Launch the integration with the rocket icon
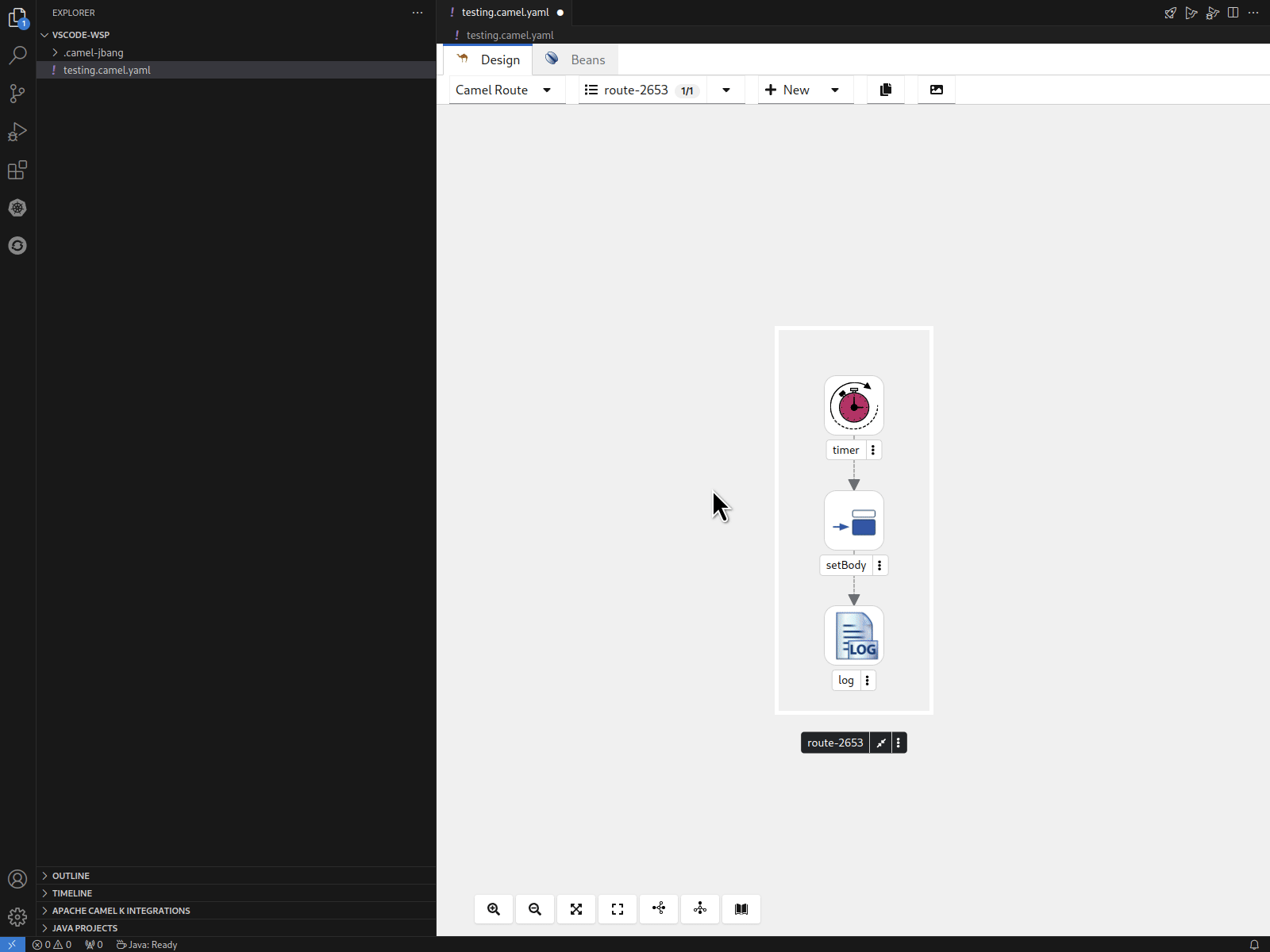The width and height of the screenshot is (1270, 952). coord(1170,13)
